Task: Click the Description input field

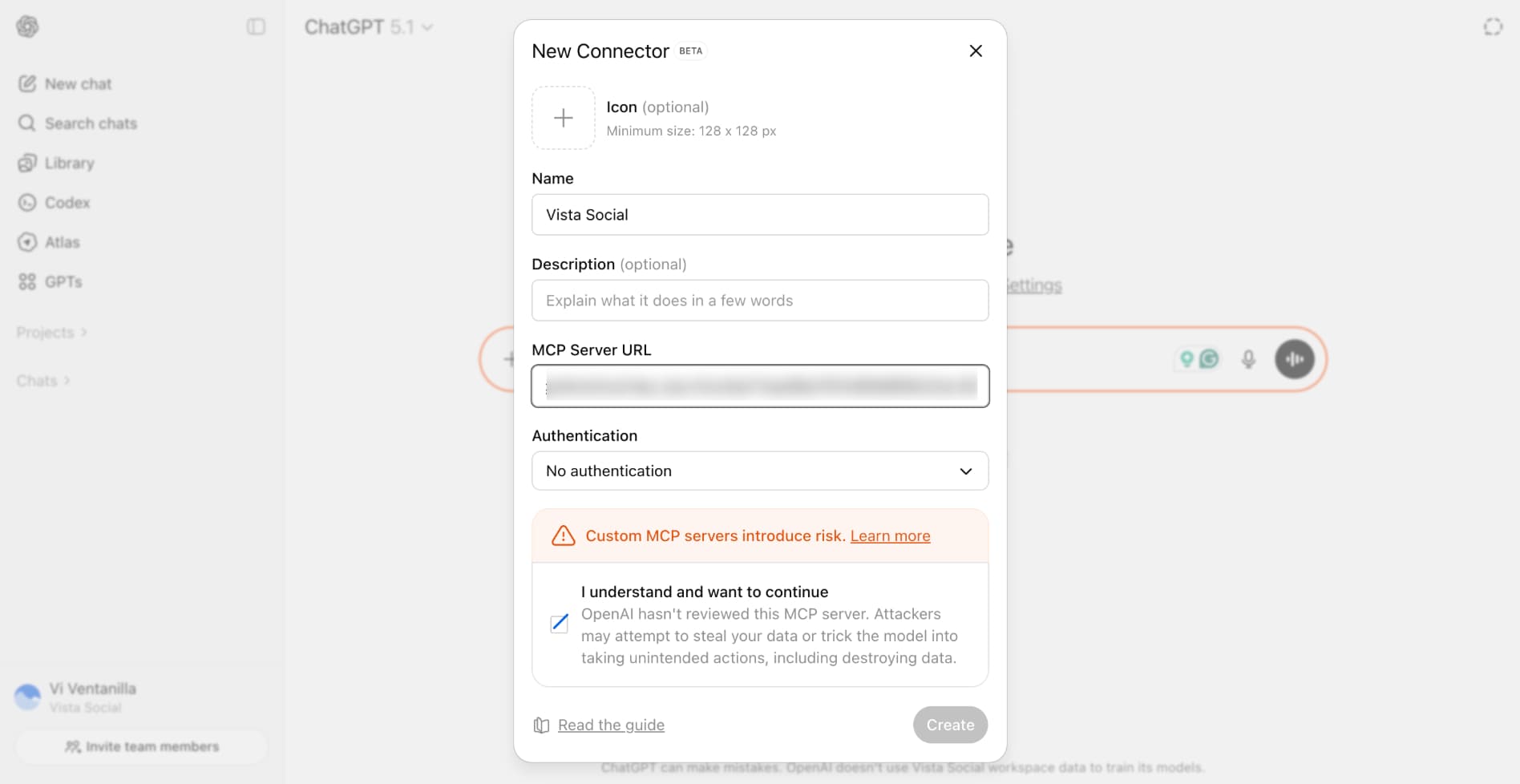Action: click(x=759, y=301)
